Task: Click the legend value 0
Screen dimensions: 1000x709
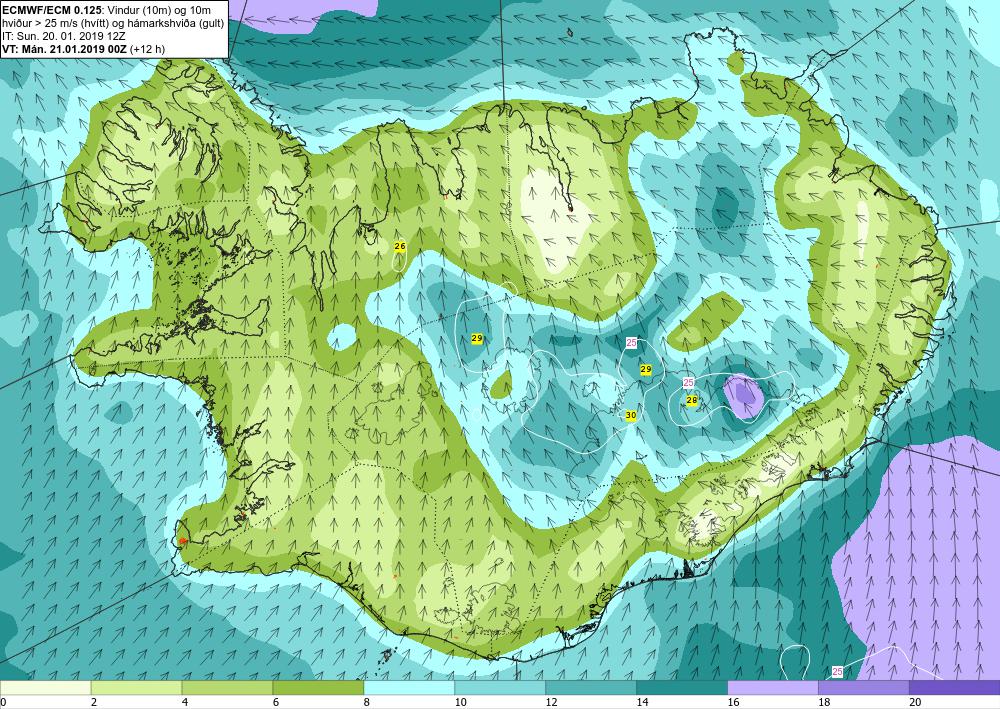Action: pyautogui.click(x=3, y=703)
